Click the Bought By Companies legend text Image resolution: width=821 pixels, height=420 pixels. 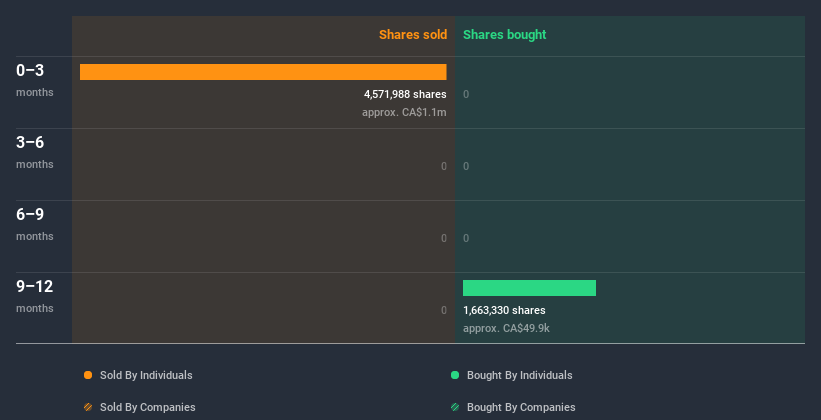pos(521,407)
